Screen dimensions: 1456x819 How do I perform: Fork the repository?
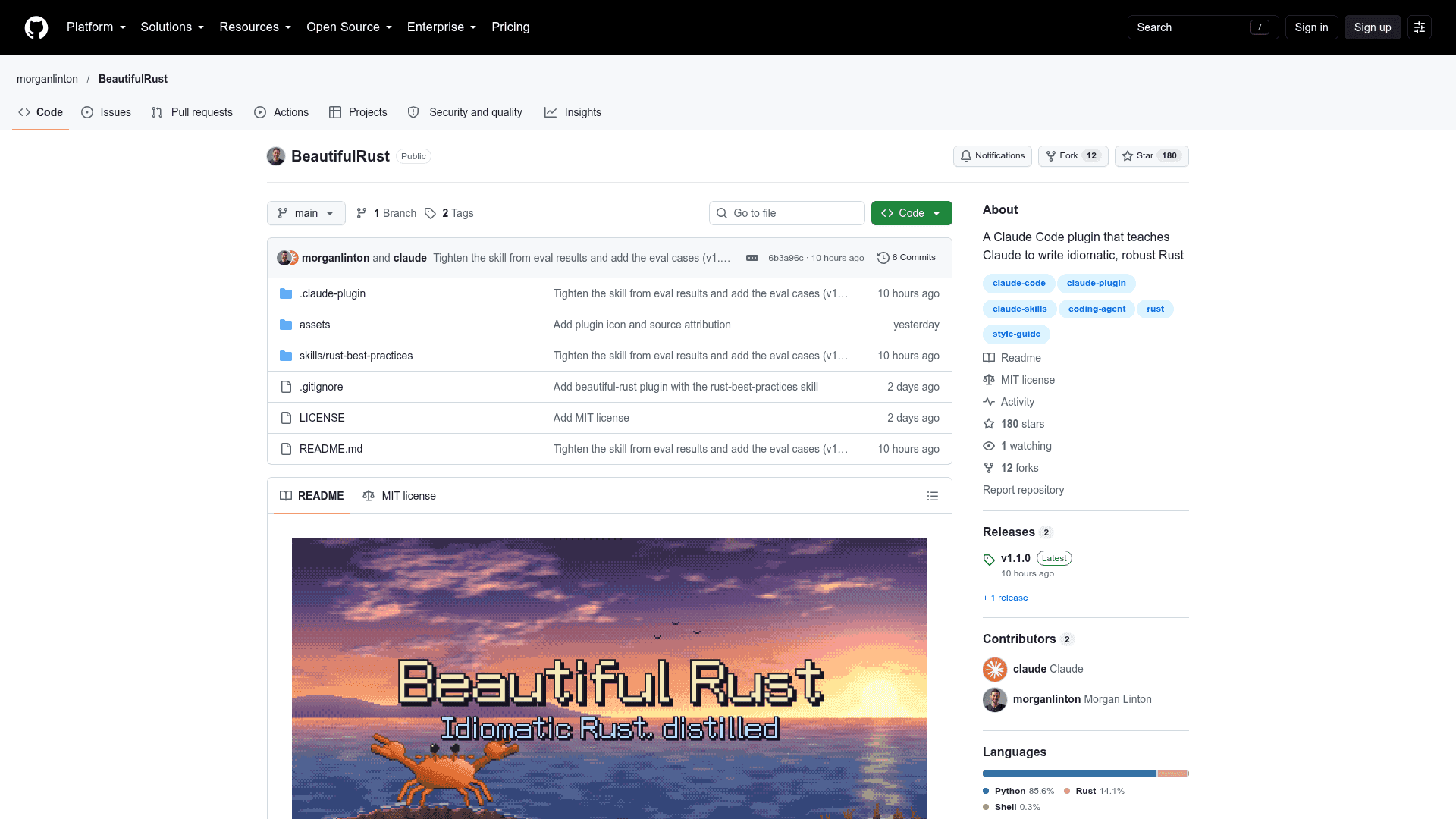[x=1073, y=156]
